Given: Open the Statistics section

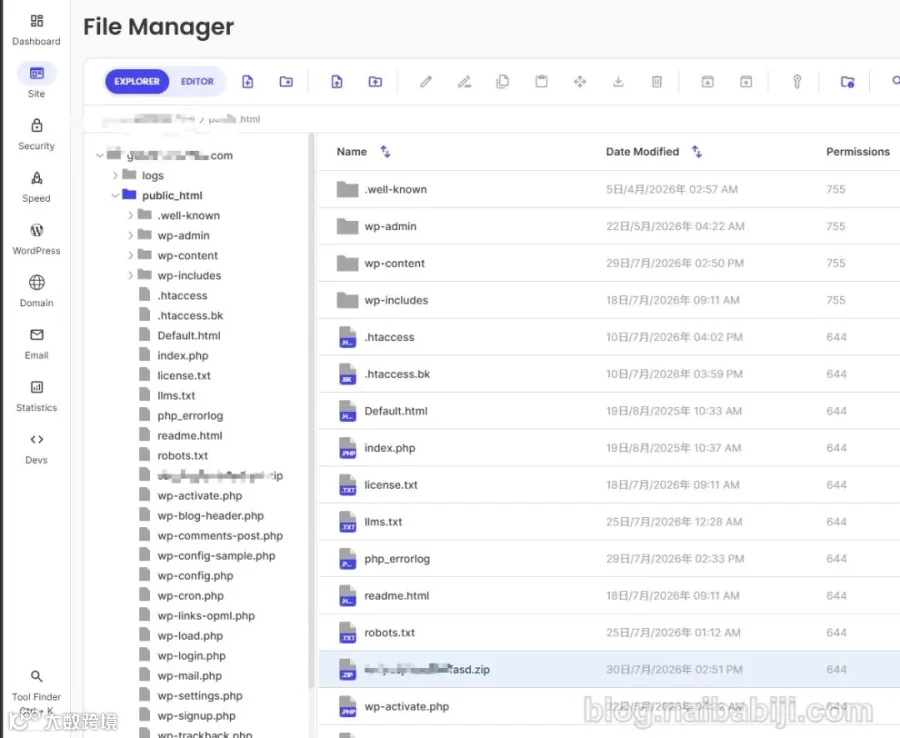Looking at the screenshot, I should coord(36,396).
